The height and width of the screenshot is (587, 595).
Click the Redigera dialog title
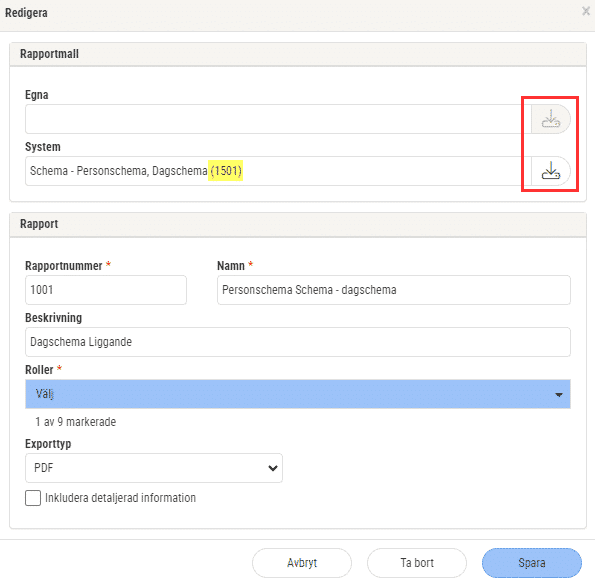click(x=26, y=13)
